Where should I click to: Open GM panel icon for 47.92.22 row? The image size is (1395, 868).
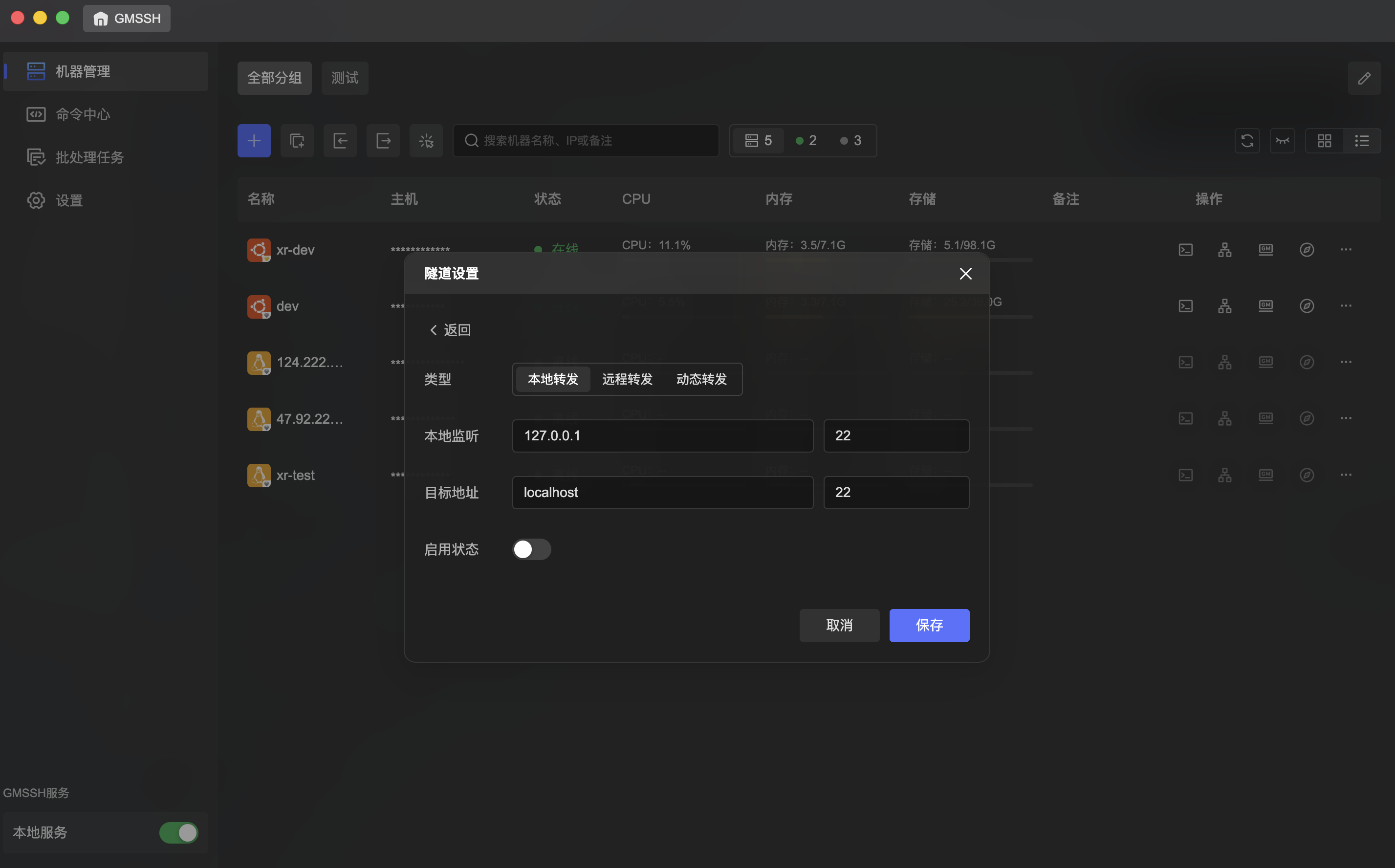[1265, 418]
